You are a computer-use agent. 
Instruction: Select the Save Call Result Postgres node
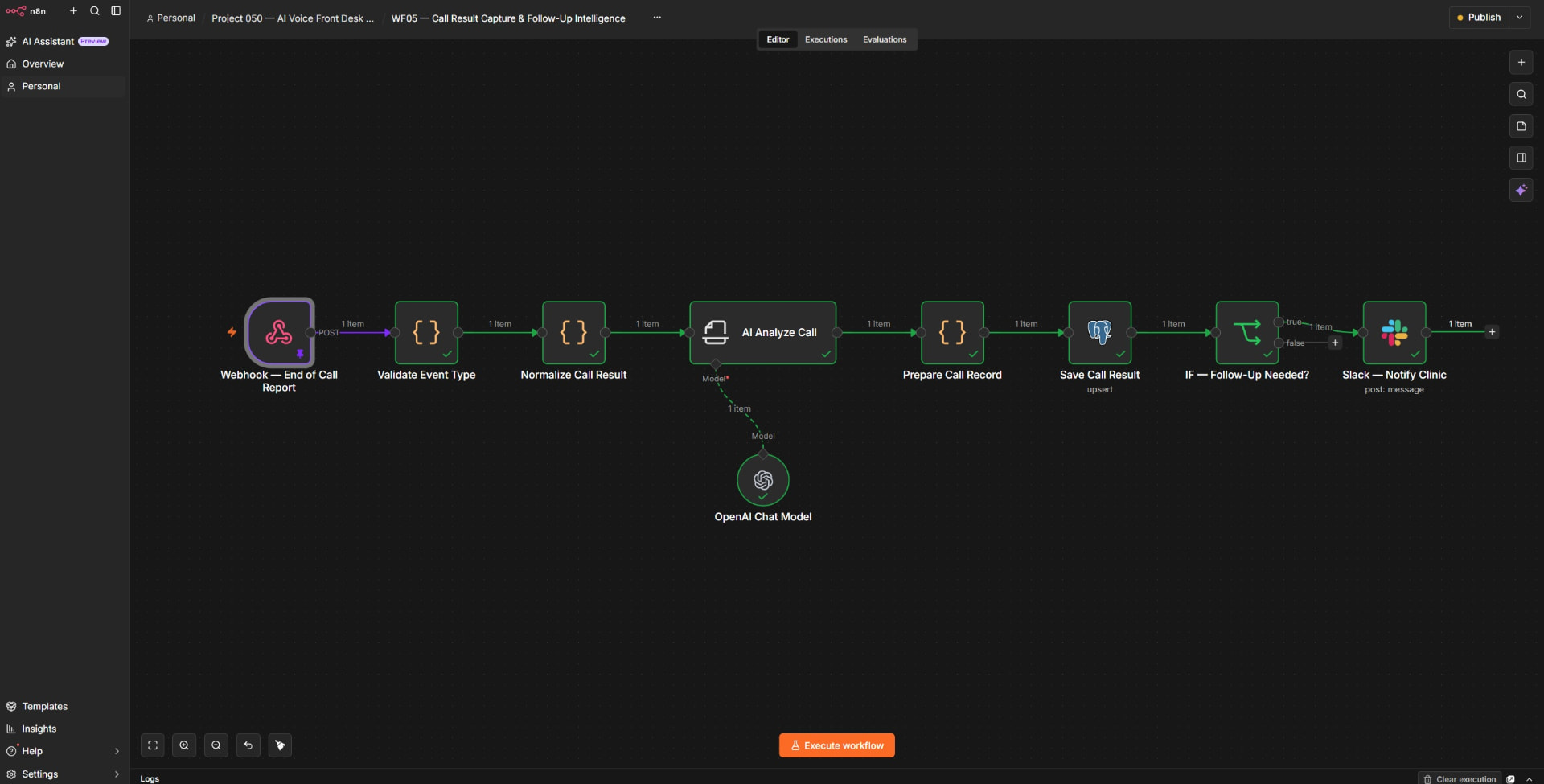[1099, 332]
